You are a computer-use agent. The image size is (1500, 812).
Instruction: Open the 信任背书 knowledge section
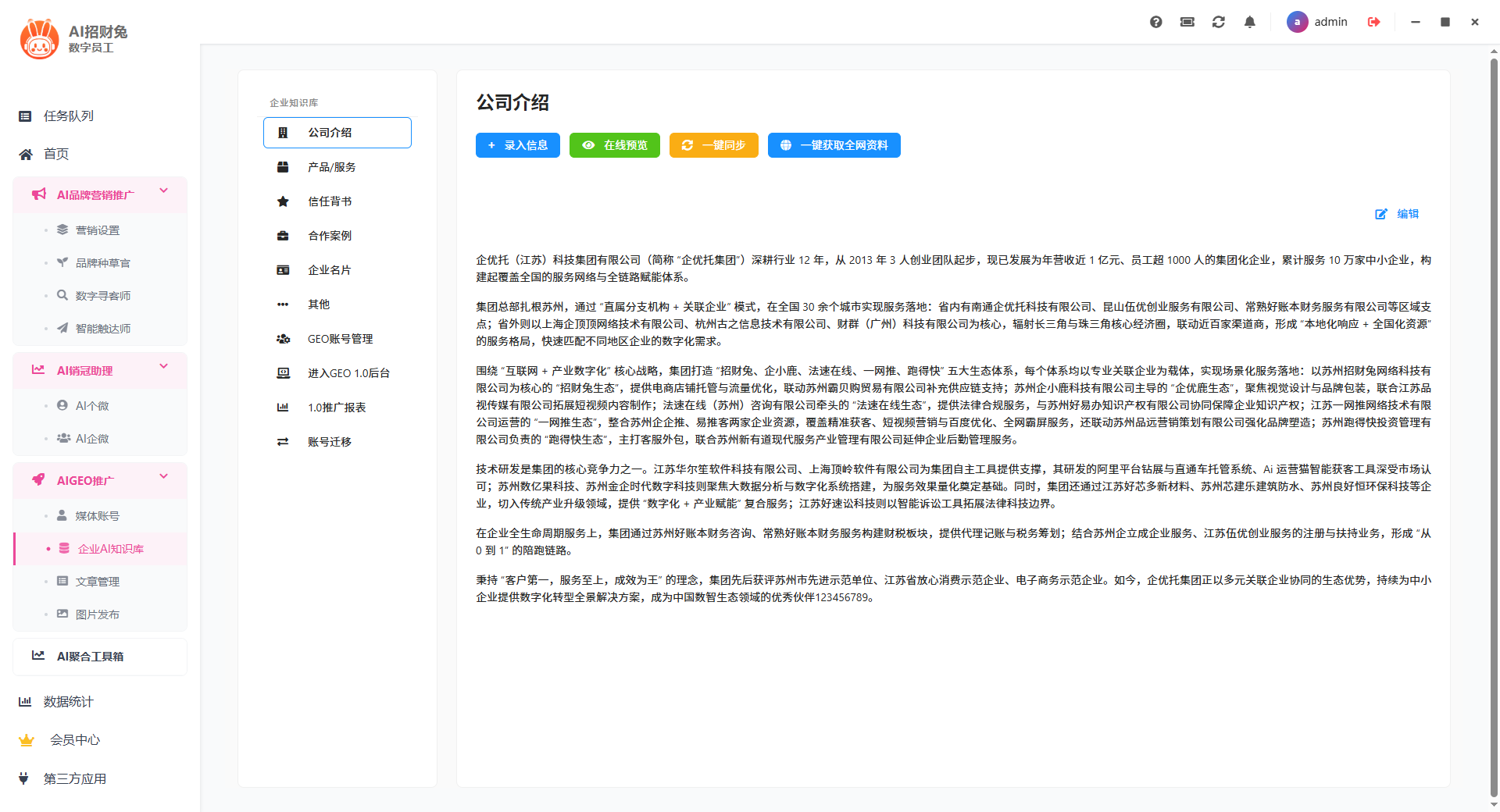coord(330,201)
